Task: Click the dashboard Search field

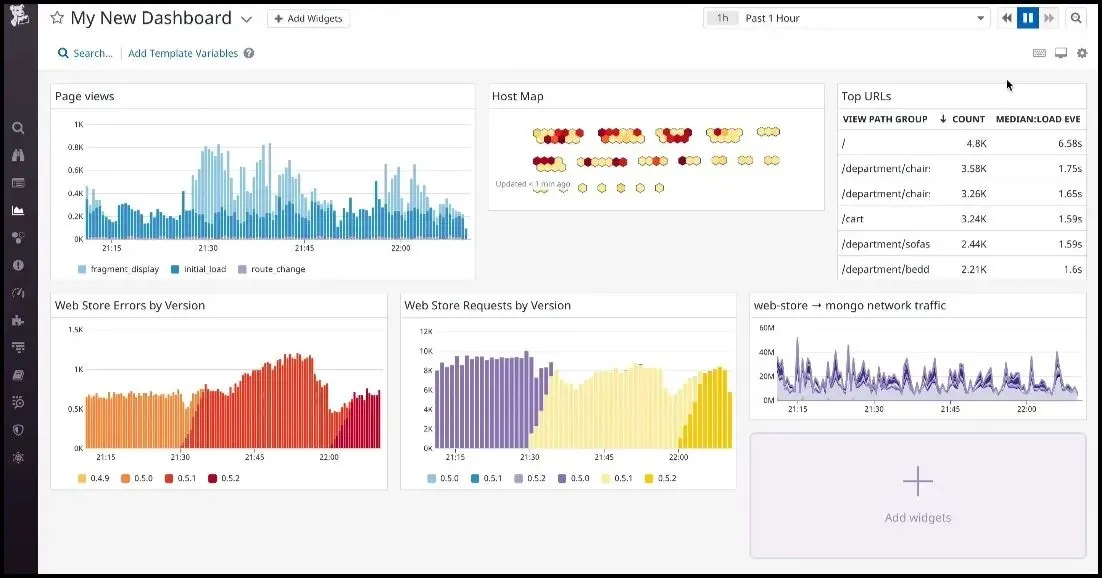Action: pos(85,53)
